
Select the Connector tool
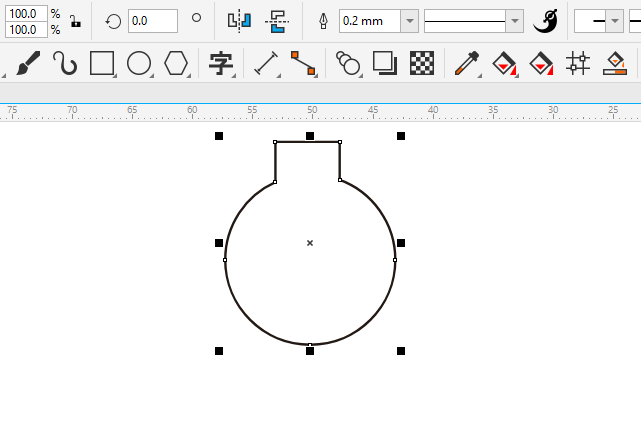coord(303,64)
